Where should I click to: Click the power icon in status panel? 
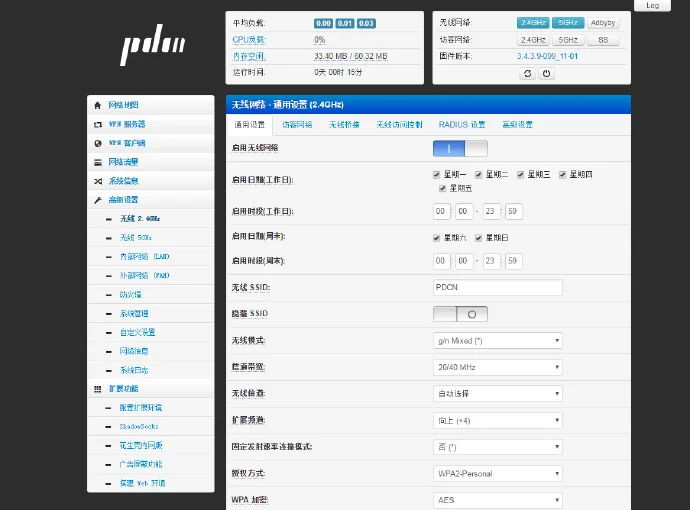pos(546,73)
